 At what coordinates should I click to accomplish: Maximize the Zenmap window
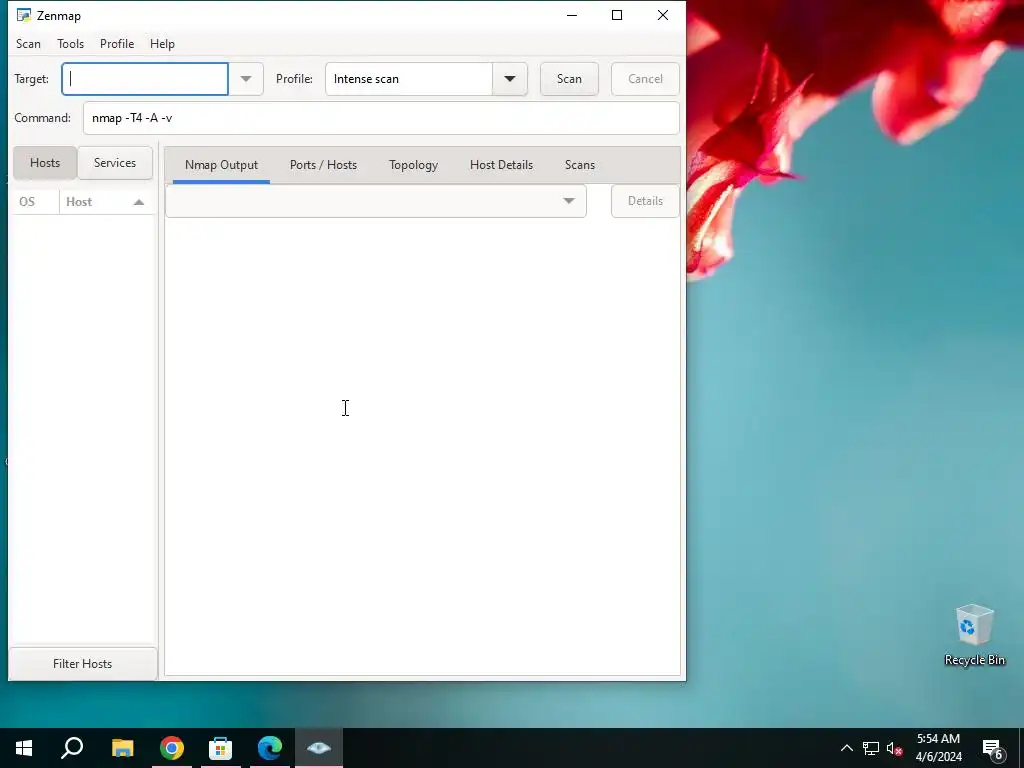[616, 15]
